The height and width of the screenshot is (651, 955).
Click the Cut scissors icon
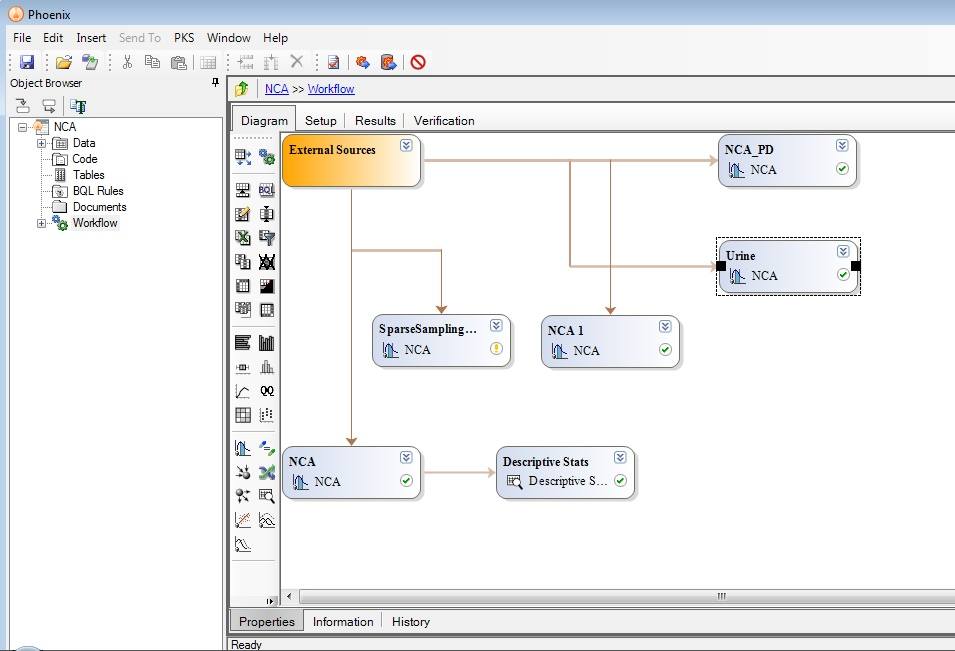(x=127, y=62)
